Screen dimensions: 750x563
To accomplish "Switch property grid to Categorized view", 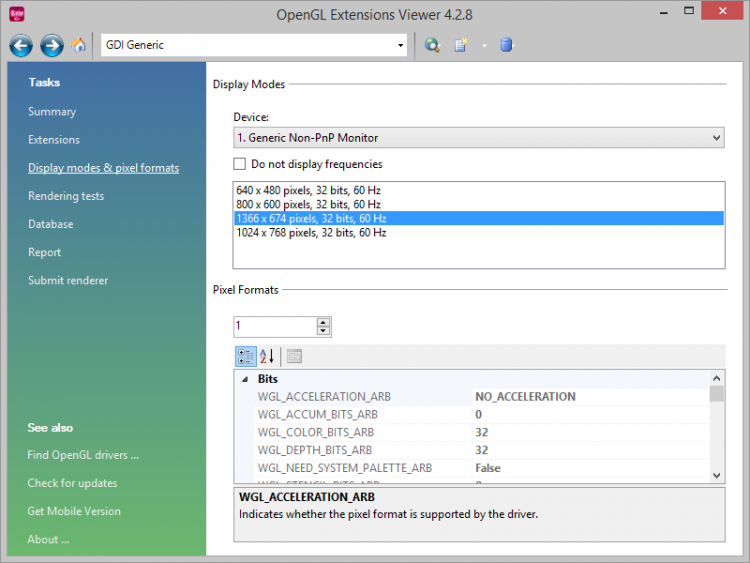I will (x=246, y=356).
